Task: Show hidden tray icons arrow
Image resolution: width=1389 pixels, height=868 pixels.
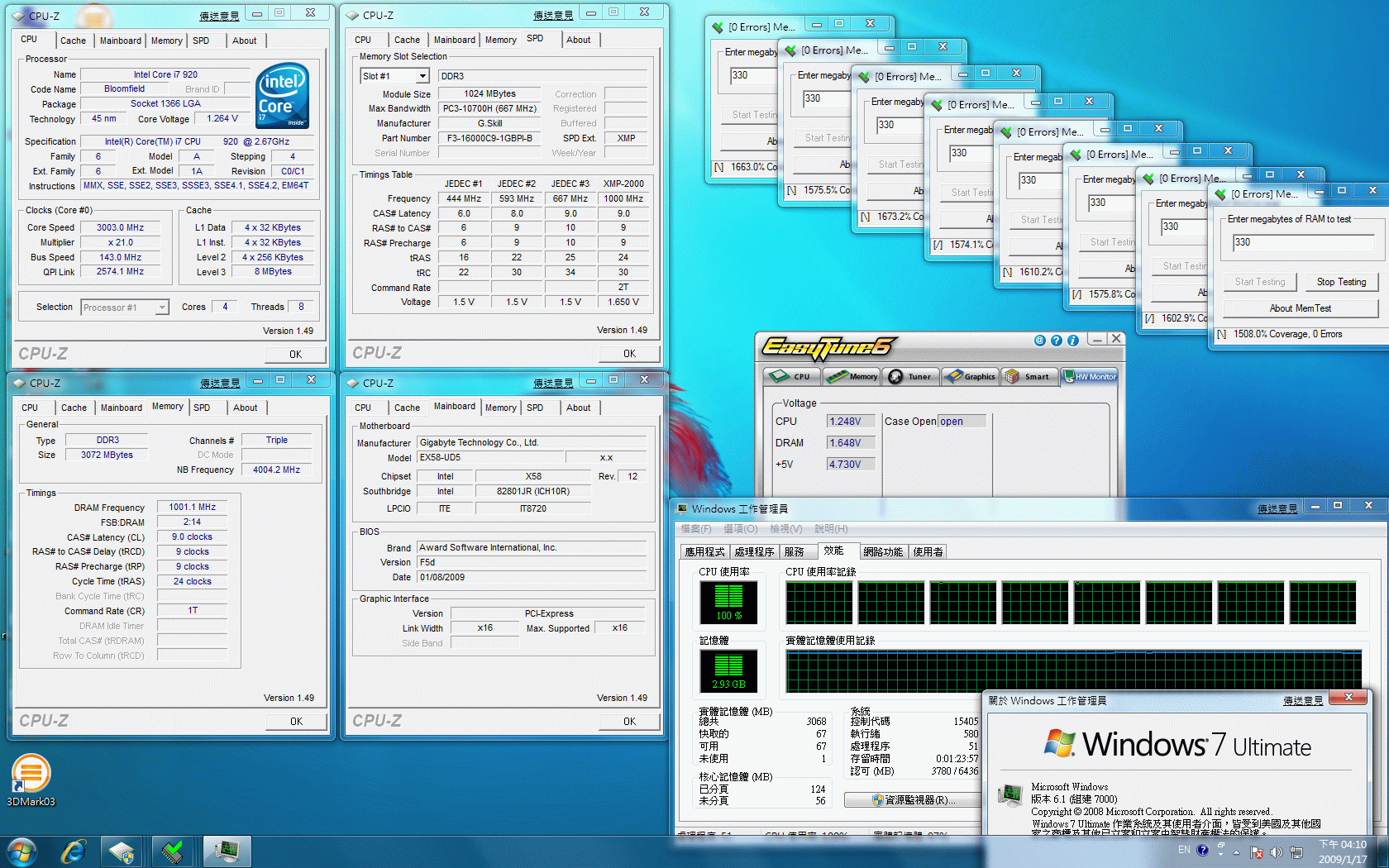Action: tap(1237, 851)
